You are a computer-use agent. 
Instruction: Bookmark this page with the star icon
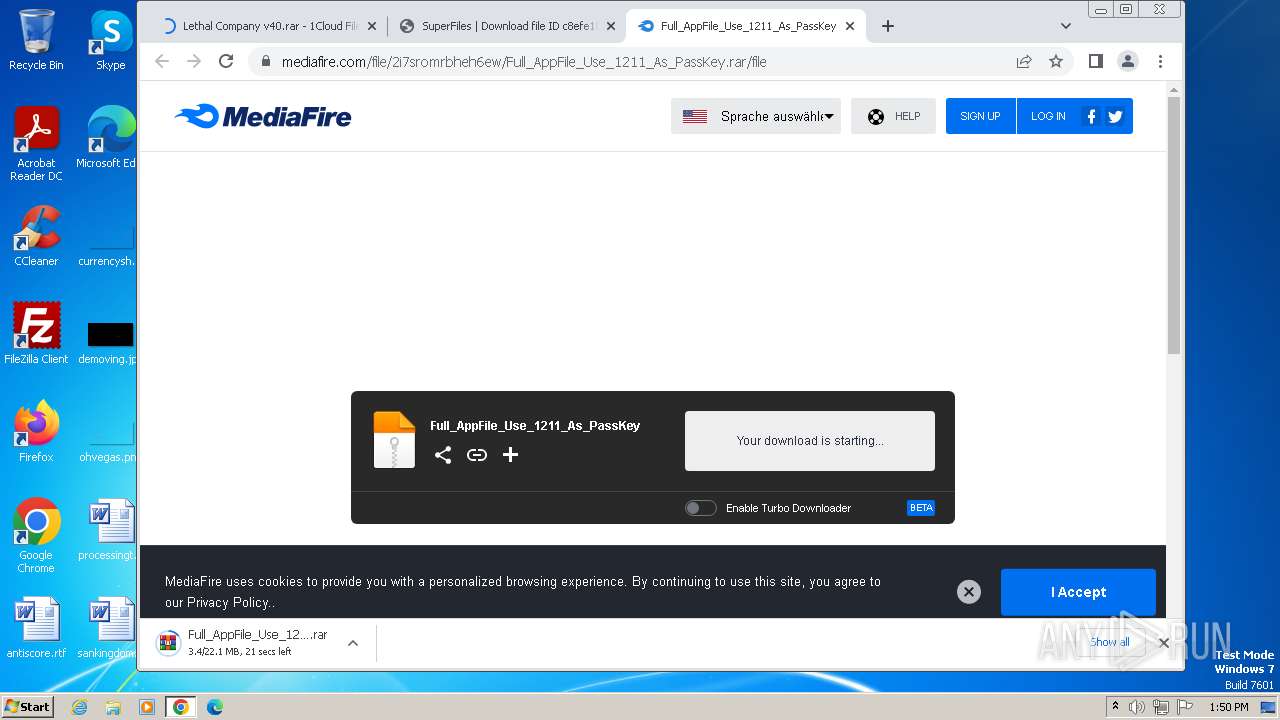coord(1056,61)
